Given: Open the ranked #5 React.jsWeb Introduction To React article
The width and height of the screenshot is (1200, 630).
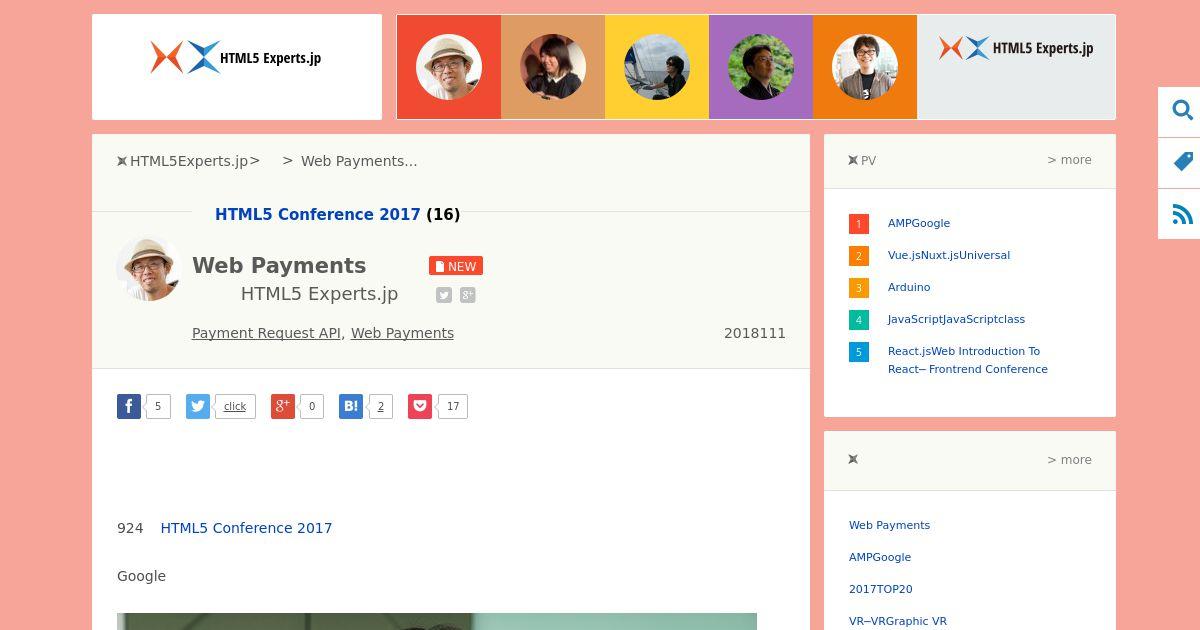Looking at the screenshot, I should coord(968,360).
